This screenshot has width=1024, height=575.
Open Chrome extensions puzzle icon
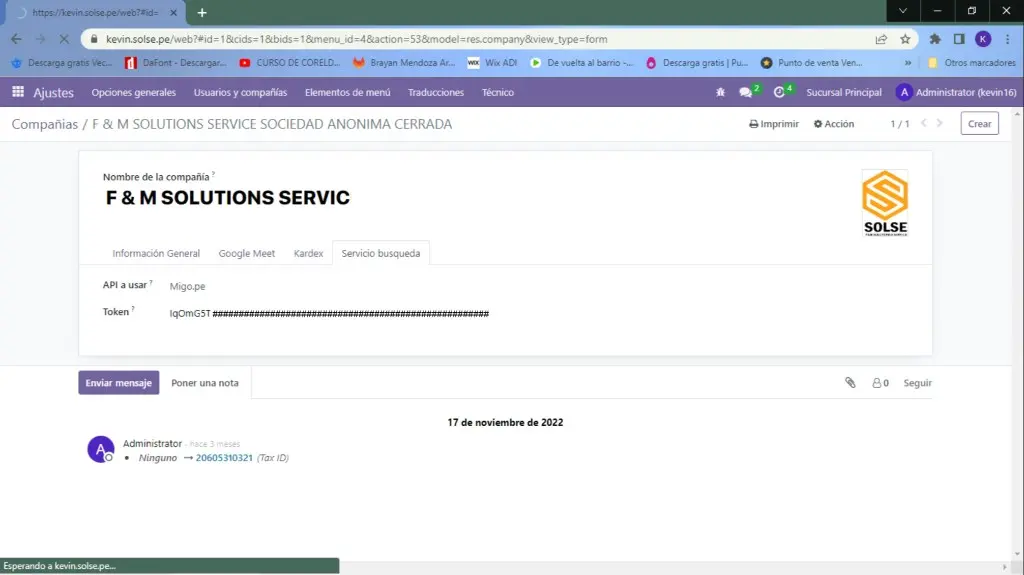pyautogui.click(x=935, y=39)
